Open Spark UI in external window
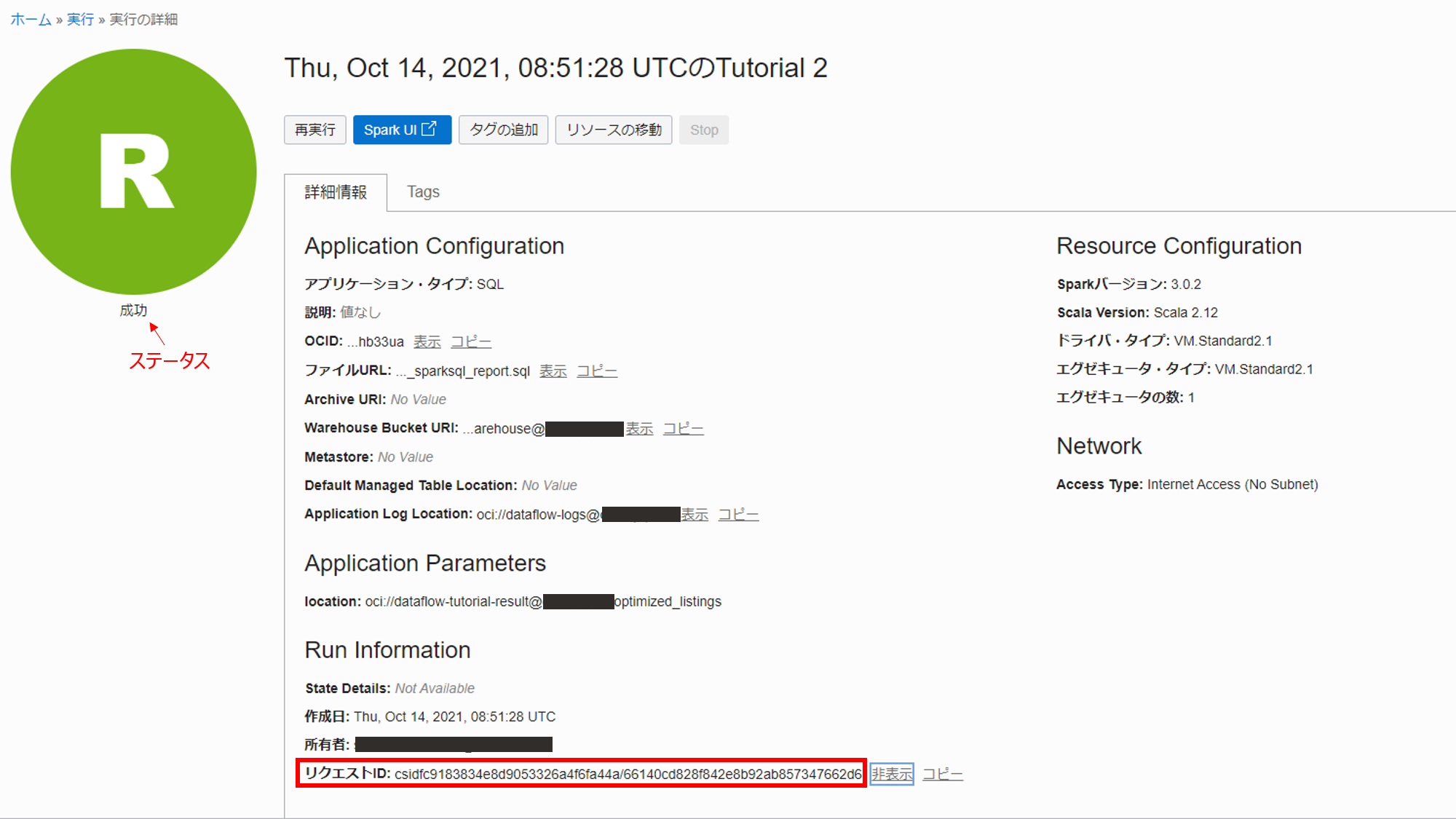Image resolution: width=1456 pixels, height=819 pixels. [402, 130]
